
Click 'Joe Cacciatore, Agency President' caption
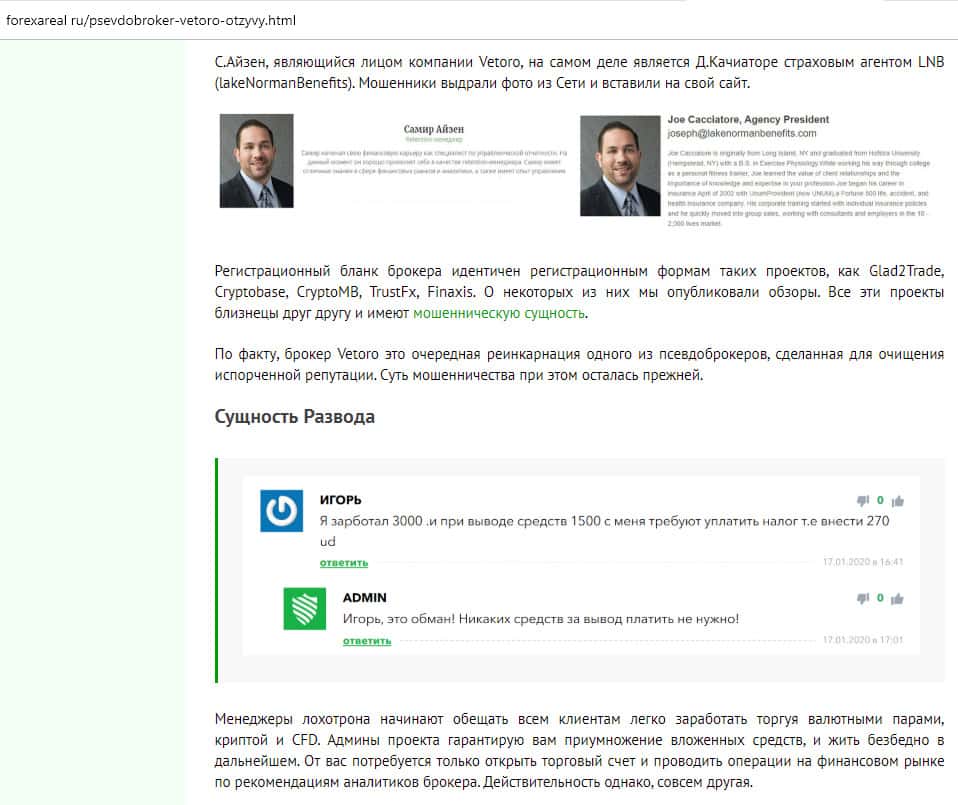pyautogui.click(x=748, y=119)
